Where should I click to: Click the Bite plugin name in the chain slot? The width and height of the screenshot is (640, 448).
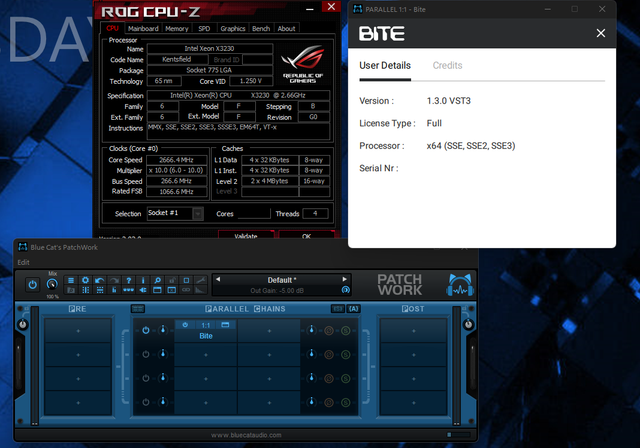[x=206, y=336]
